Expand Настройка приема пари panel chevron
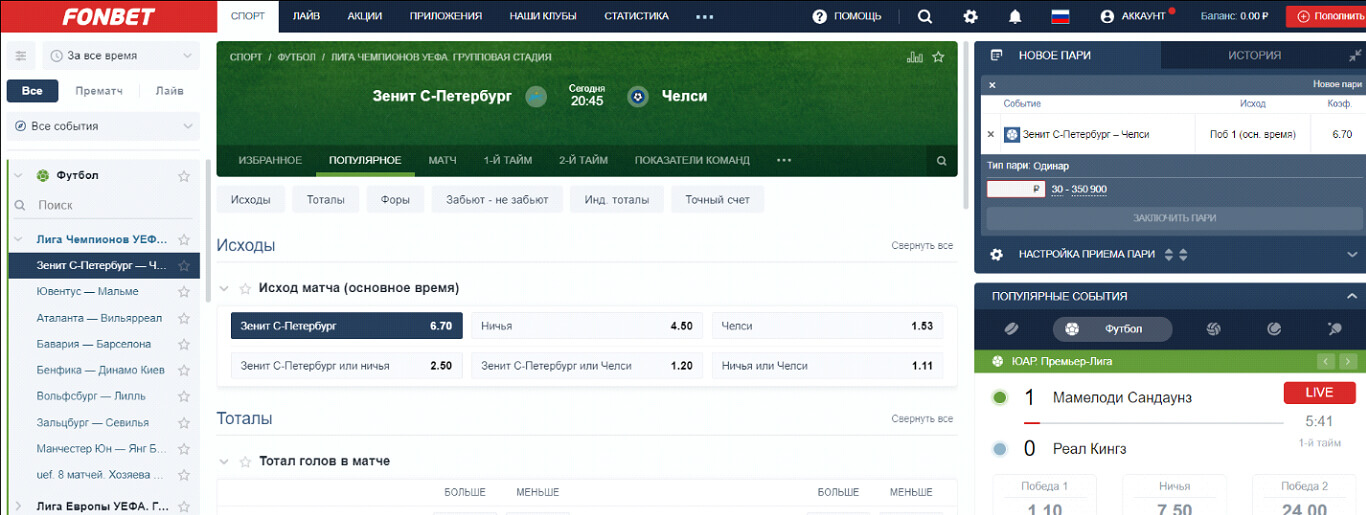This screenshot has width=1366, height=515. 1352,254
